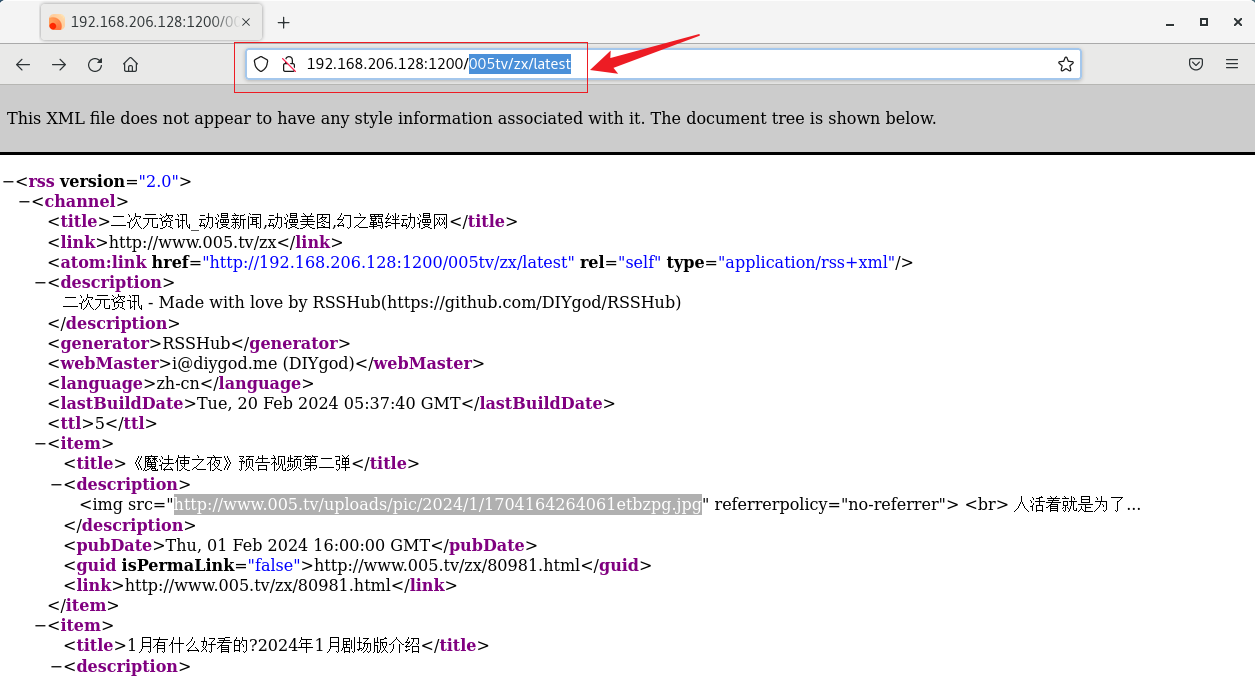Collapse the channel element
Image resolution: width=1255 pixels, height=676 pixels.
coord(24,201)
